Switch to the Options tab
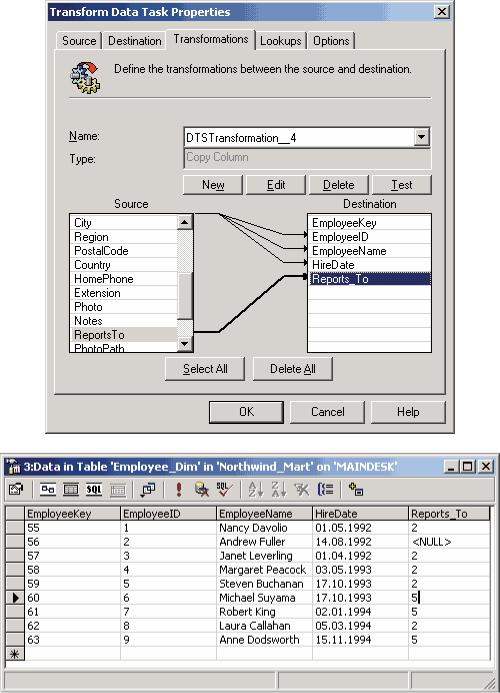The width and height of the screenshot is (500, 693). point(331,41)
